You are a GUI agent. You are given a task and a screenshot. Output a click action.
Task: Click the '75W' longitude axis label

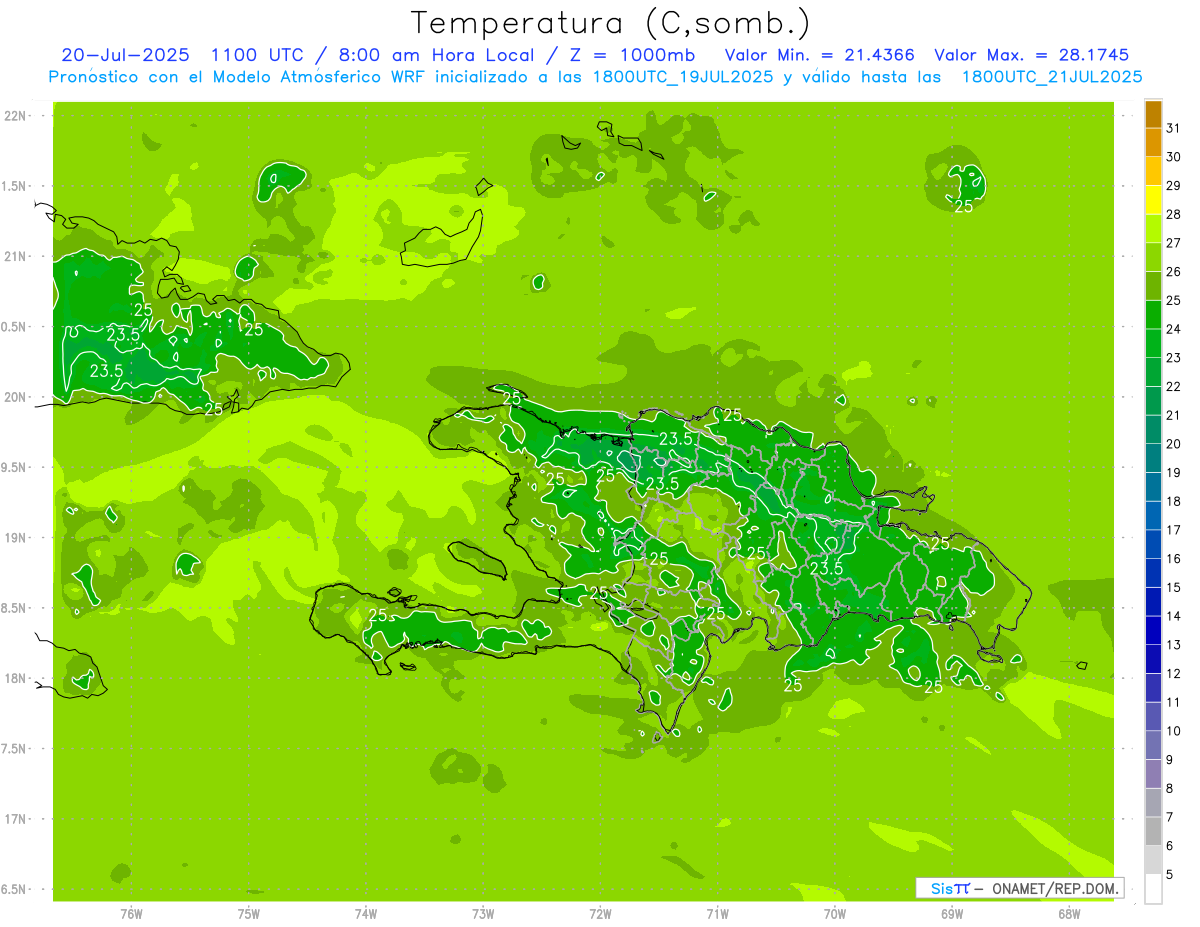pyautogui.click(x=248, y=914)
